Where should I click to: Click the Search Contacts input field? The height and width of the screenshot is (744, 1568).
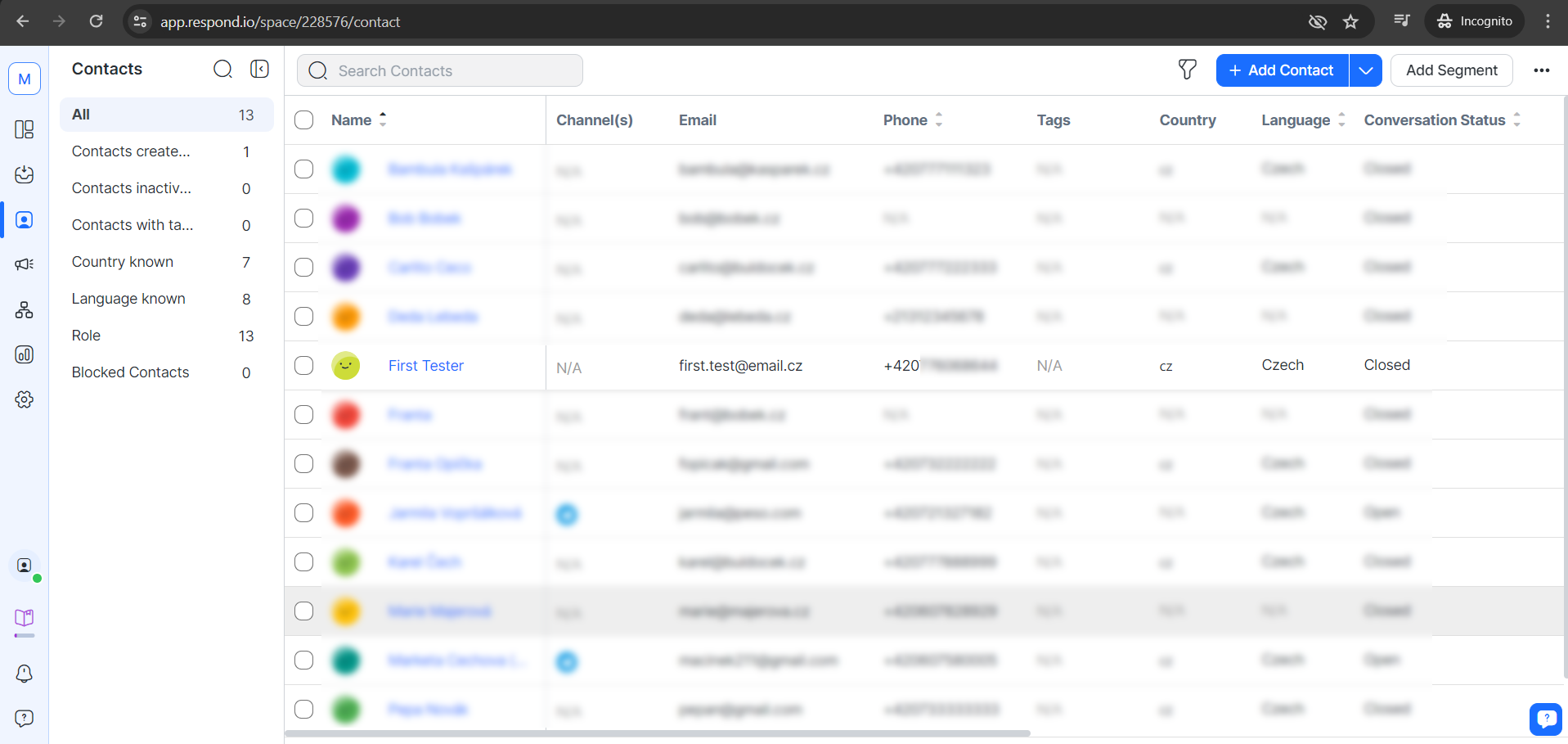tap(450, 71)
